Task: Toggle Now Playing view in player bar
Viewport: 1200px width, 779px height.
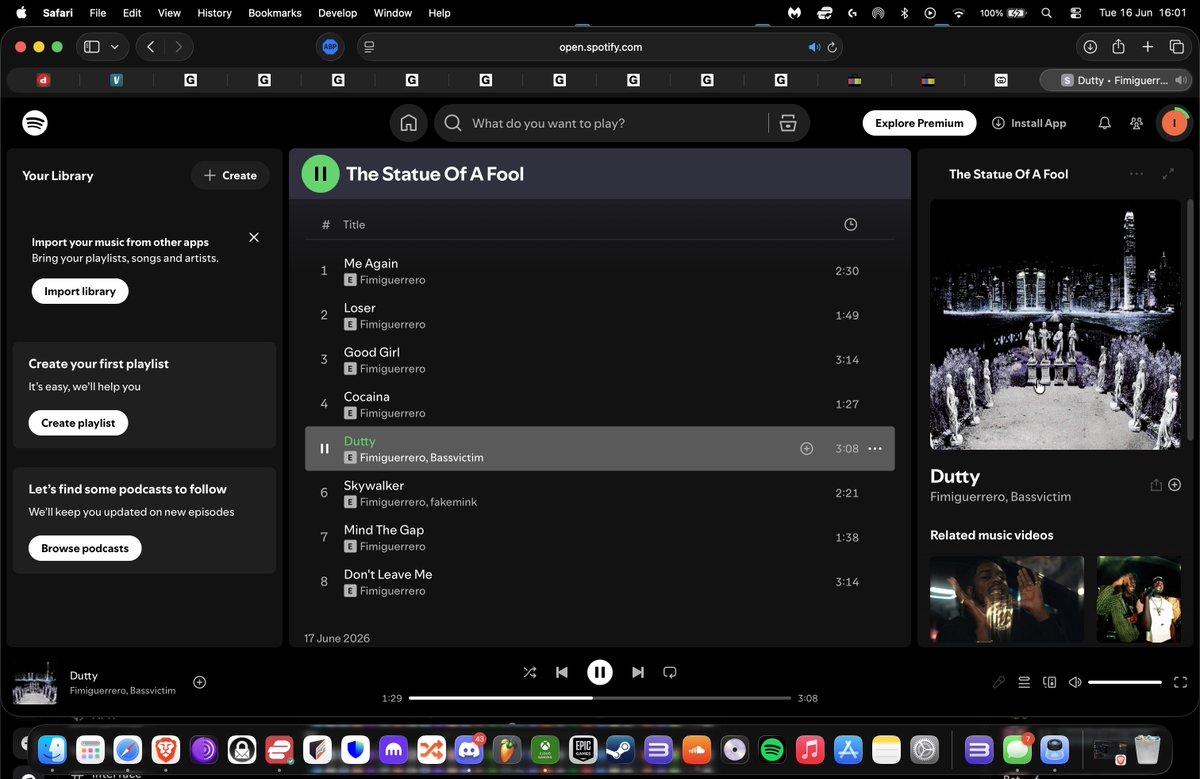Action: click(x=1181, y=682)
